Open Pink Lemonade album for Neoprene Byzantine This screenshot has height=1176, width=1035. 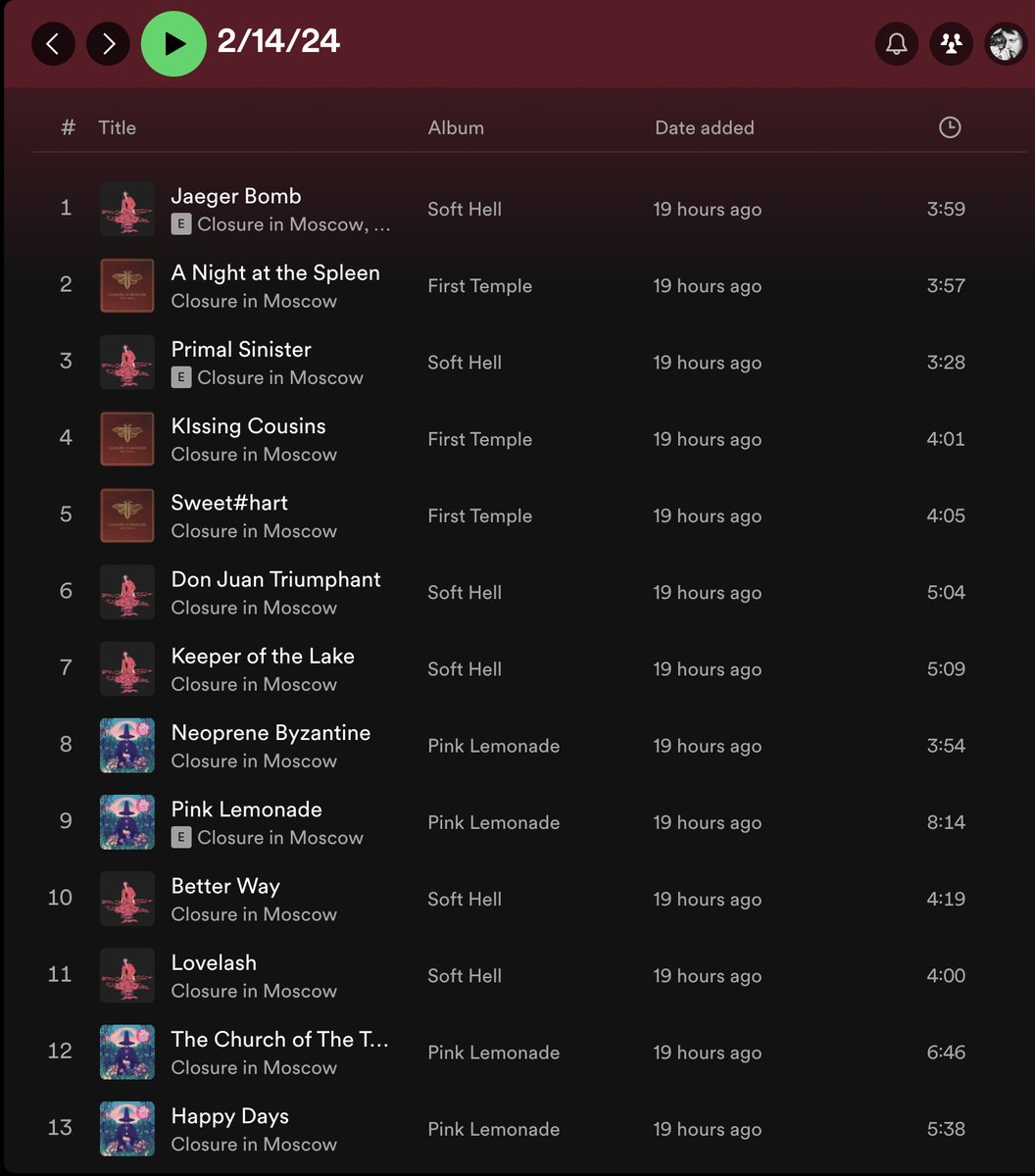493,746
